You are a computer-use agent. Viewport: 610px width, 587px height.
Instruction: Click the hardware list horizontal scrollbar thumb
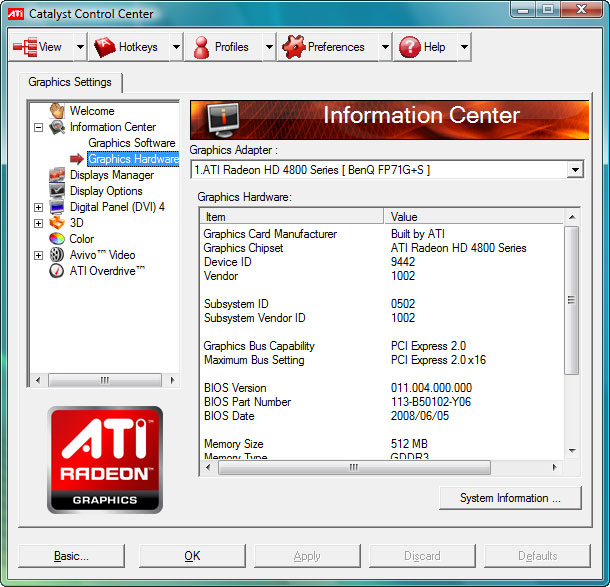pos(354,467)
